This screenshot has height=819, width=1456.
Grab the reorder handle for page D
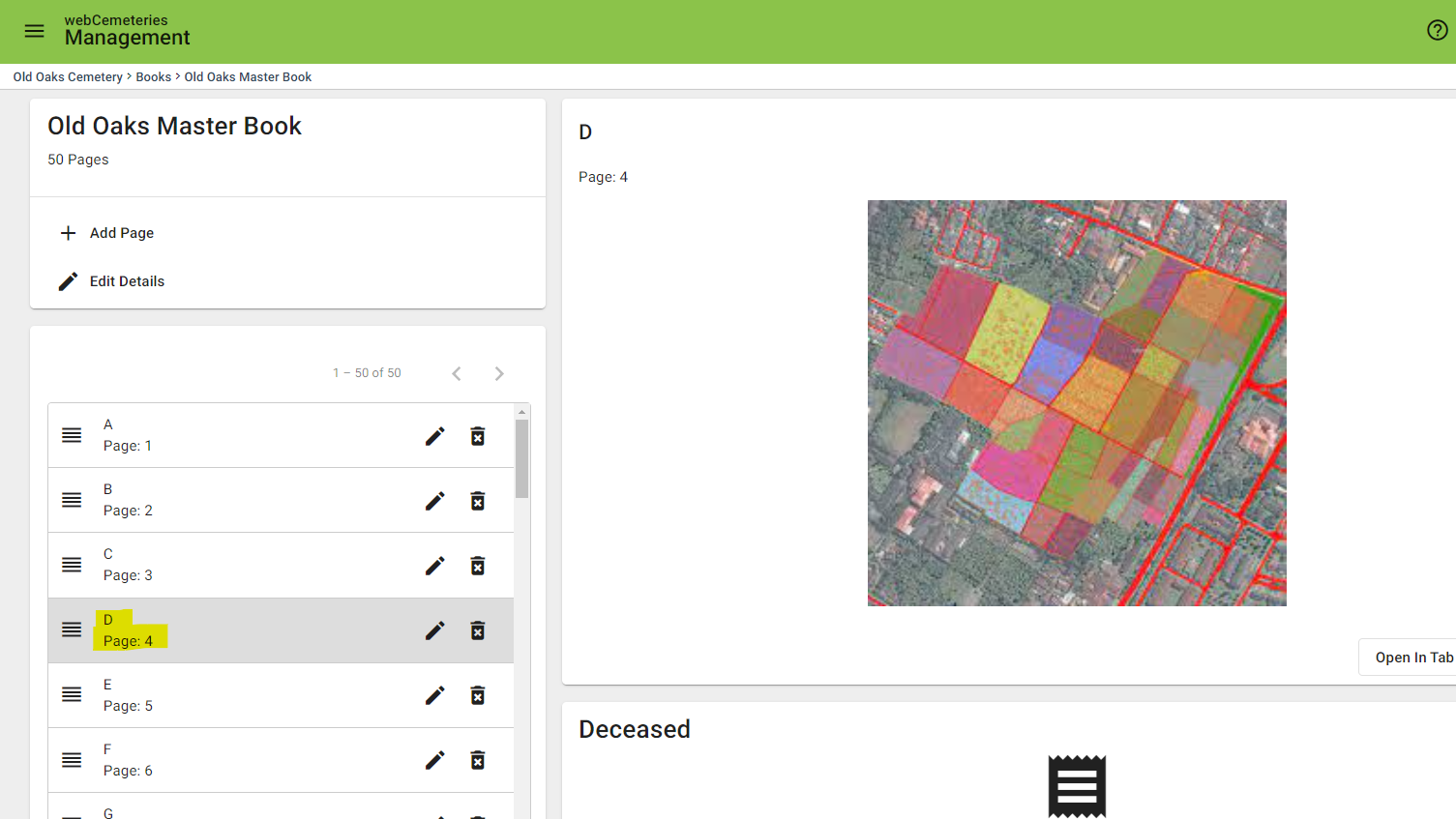tap(72, 629)
